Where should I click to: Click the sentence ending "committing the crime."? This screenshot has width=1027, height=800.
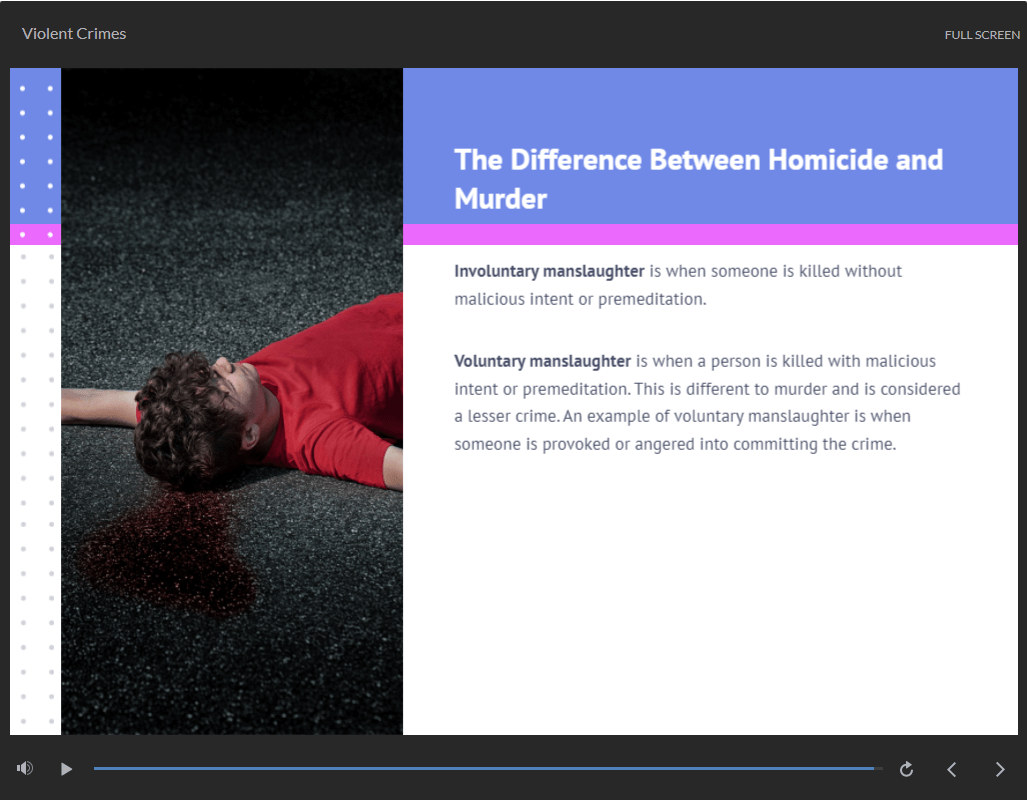(675, 444)
